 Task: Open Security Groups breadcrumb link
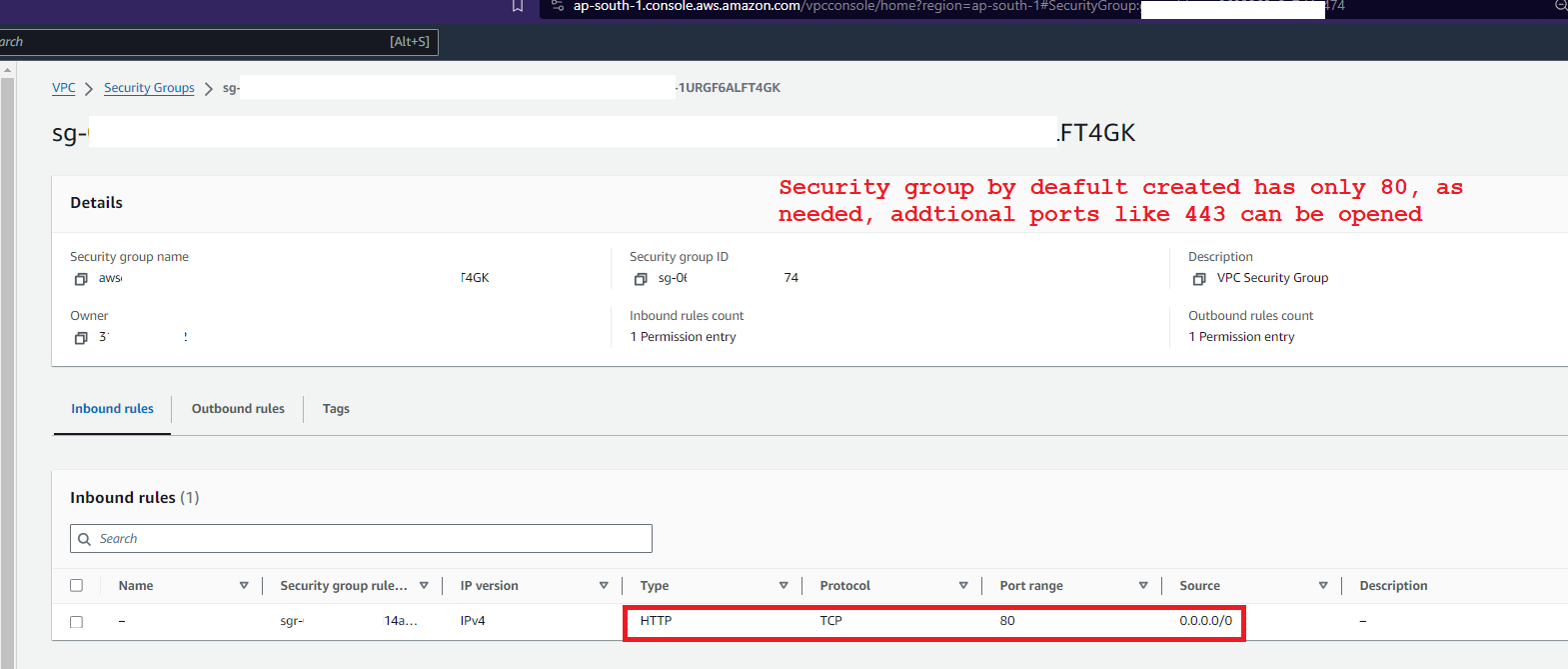(149, 88)
